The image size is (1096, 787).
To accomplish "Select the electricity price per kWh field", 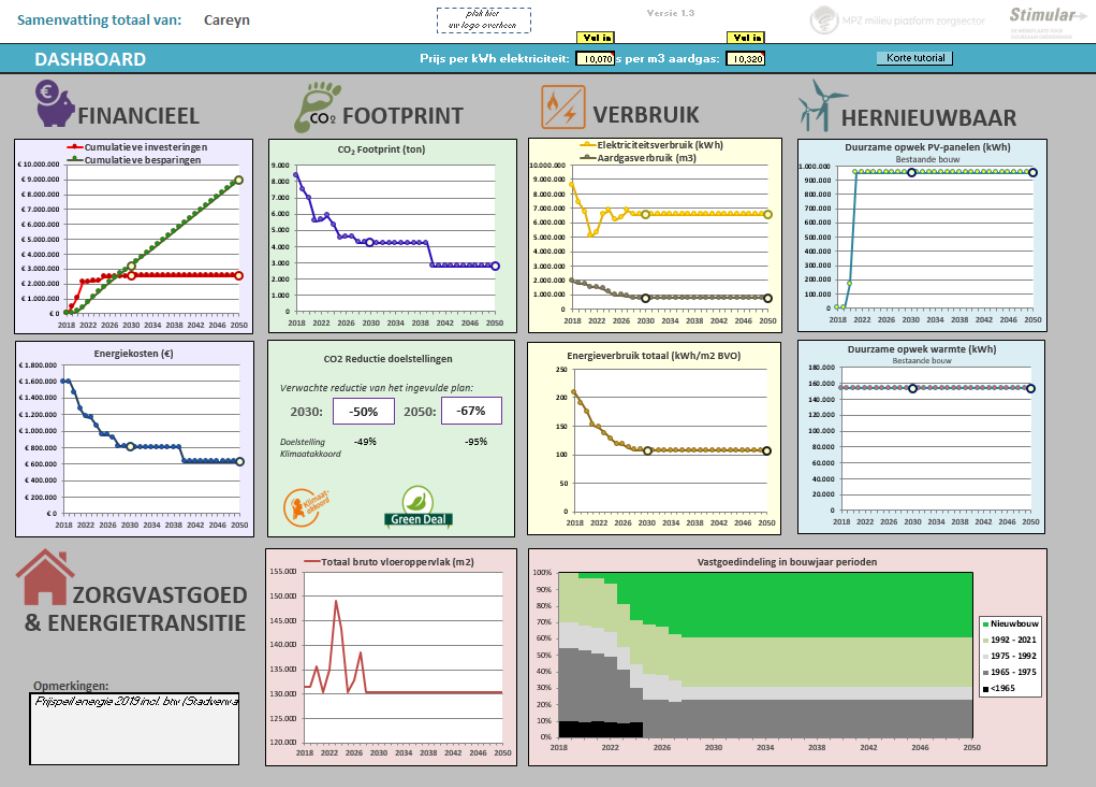I will (x=596, y=59).
